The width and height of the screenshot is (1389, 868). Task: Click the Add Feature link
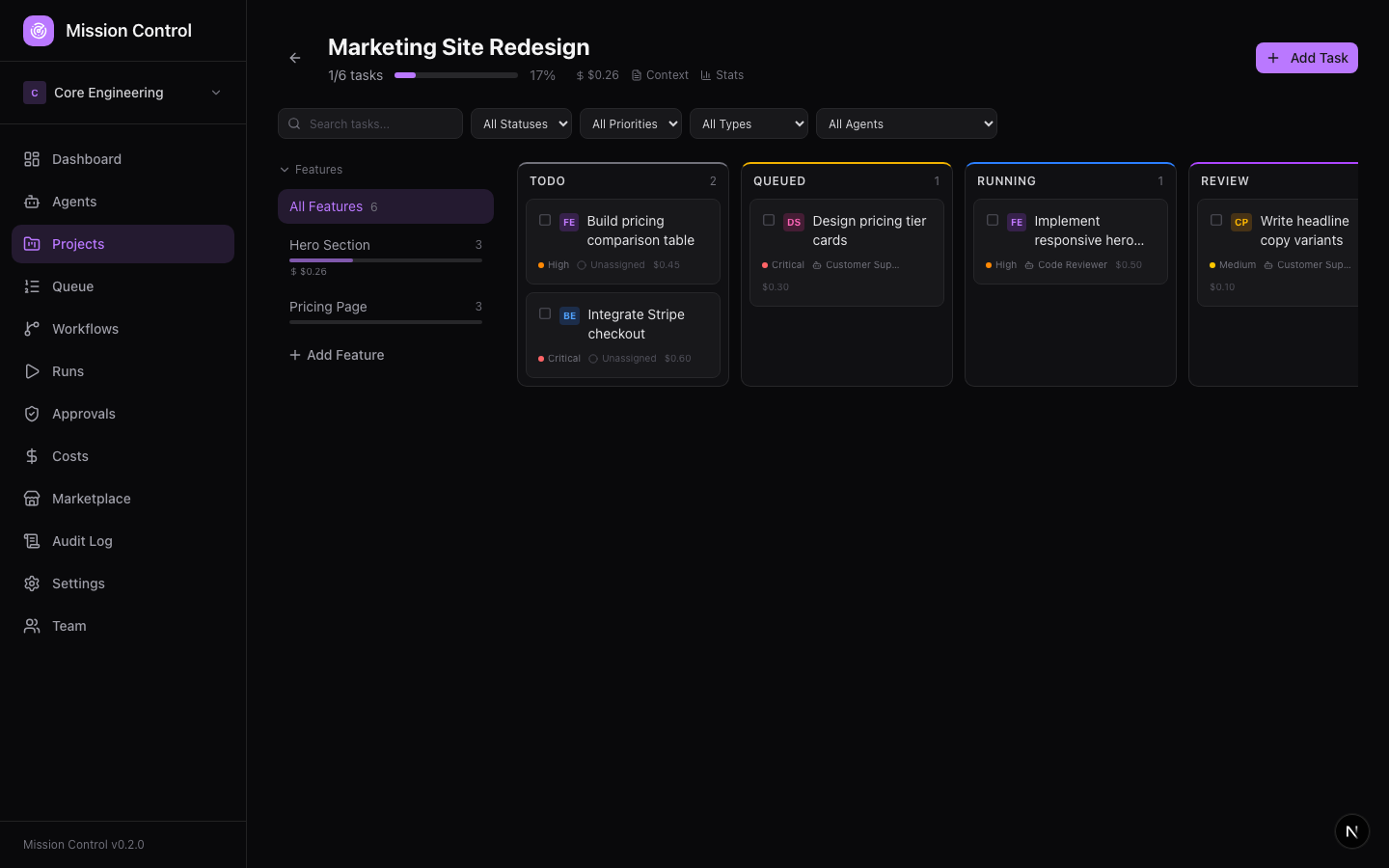[x=337, y=355]
